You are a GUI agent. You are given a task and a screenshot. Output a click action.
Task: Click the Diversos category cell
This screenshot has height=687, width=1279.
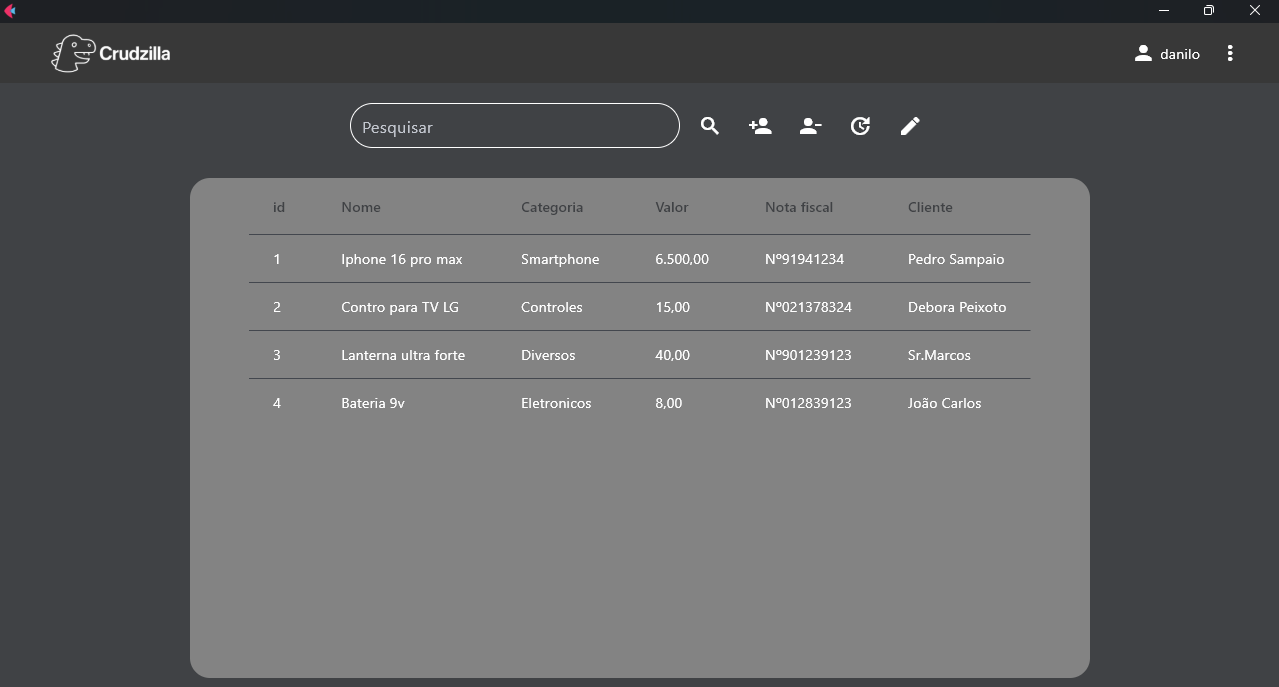point(548,355)
